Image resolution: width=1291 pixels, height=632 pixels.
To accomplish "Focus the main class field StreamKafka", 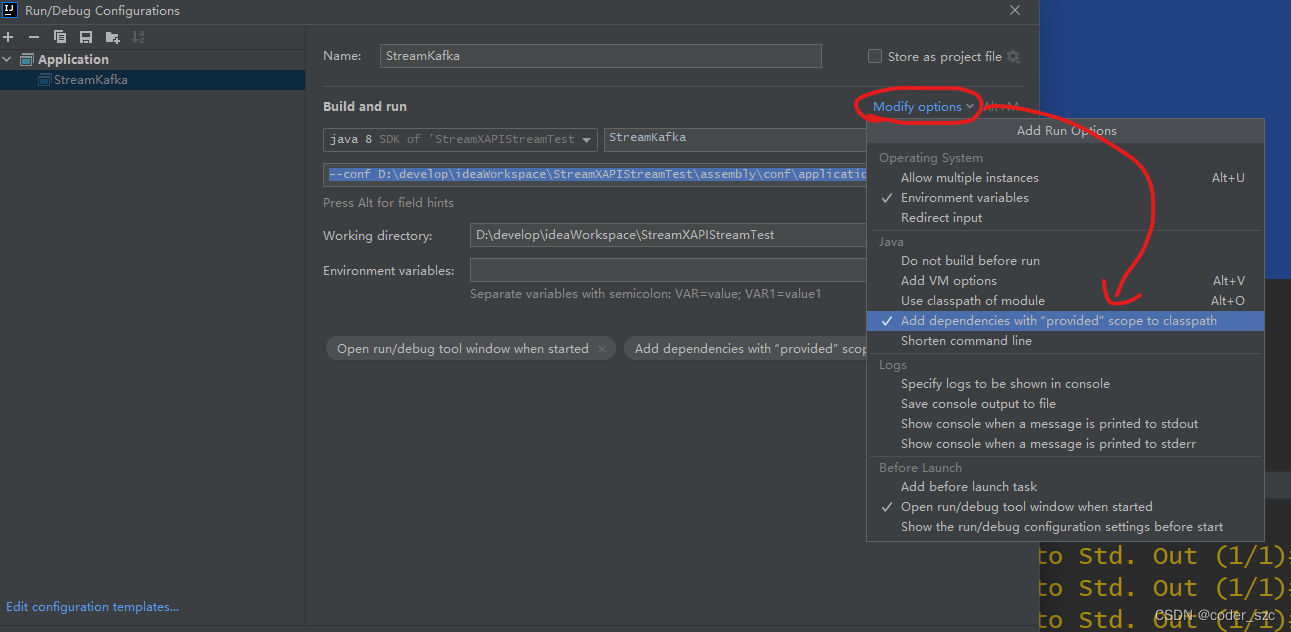I will (735, 139).
